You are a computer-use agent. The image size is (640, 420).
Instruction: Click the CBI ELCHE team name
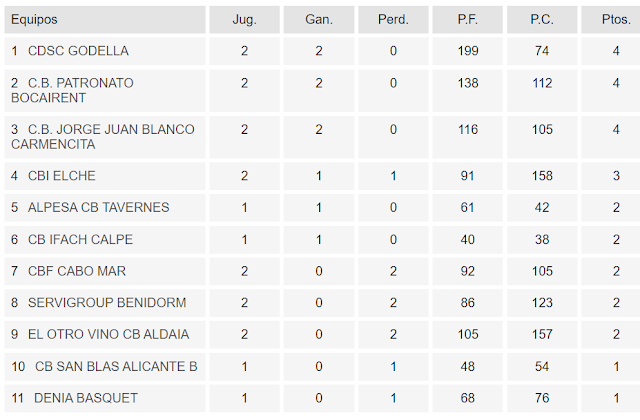pyautogui.click(x=62, y=176)
